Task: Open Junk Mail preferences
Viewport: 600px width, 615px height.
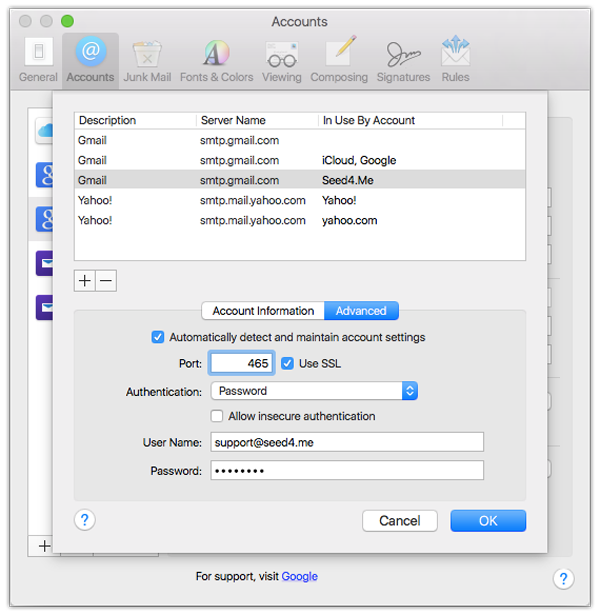Action: pyautogui.click(x=147, y=60)
